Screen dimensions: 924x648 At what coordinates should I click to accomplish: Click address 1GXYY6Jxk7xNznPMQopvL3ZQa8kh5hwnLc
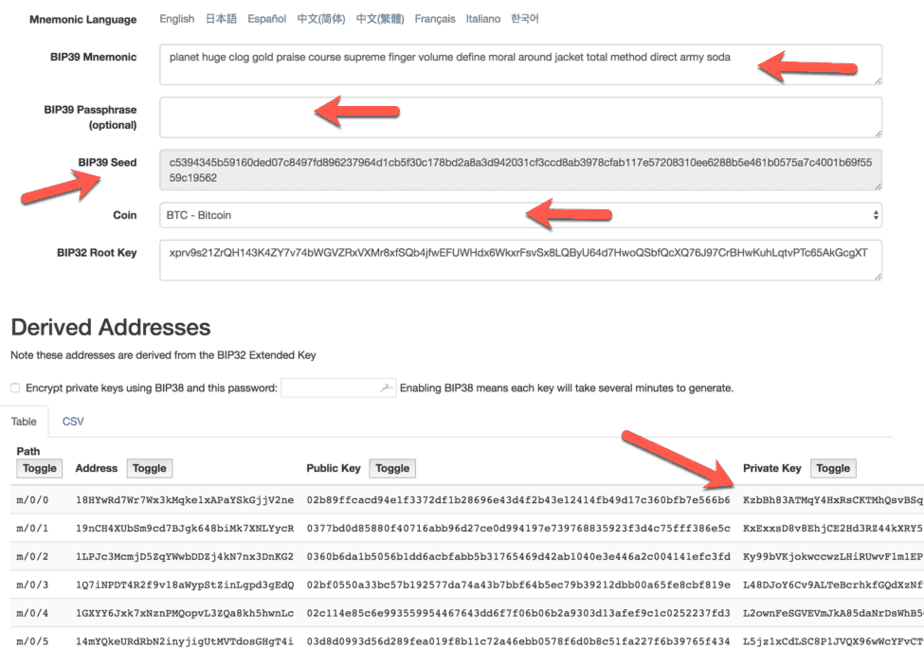tap(184, 613)
